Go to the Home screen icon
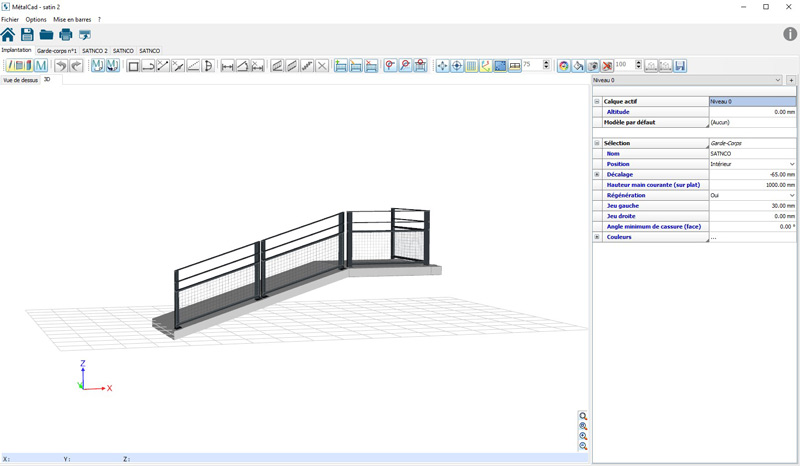800x466 pixels. (8, 35)
